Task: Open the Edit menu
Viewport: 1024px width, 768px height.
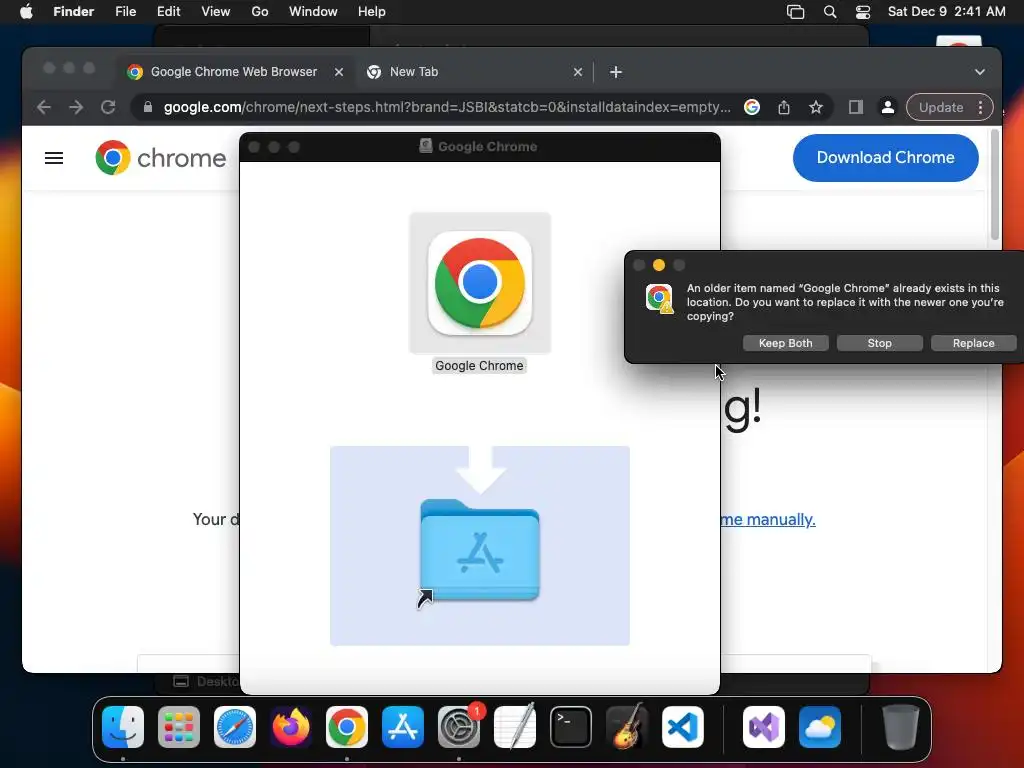Action: (168, 12)
